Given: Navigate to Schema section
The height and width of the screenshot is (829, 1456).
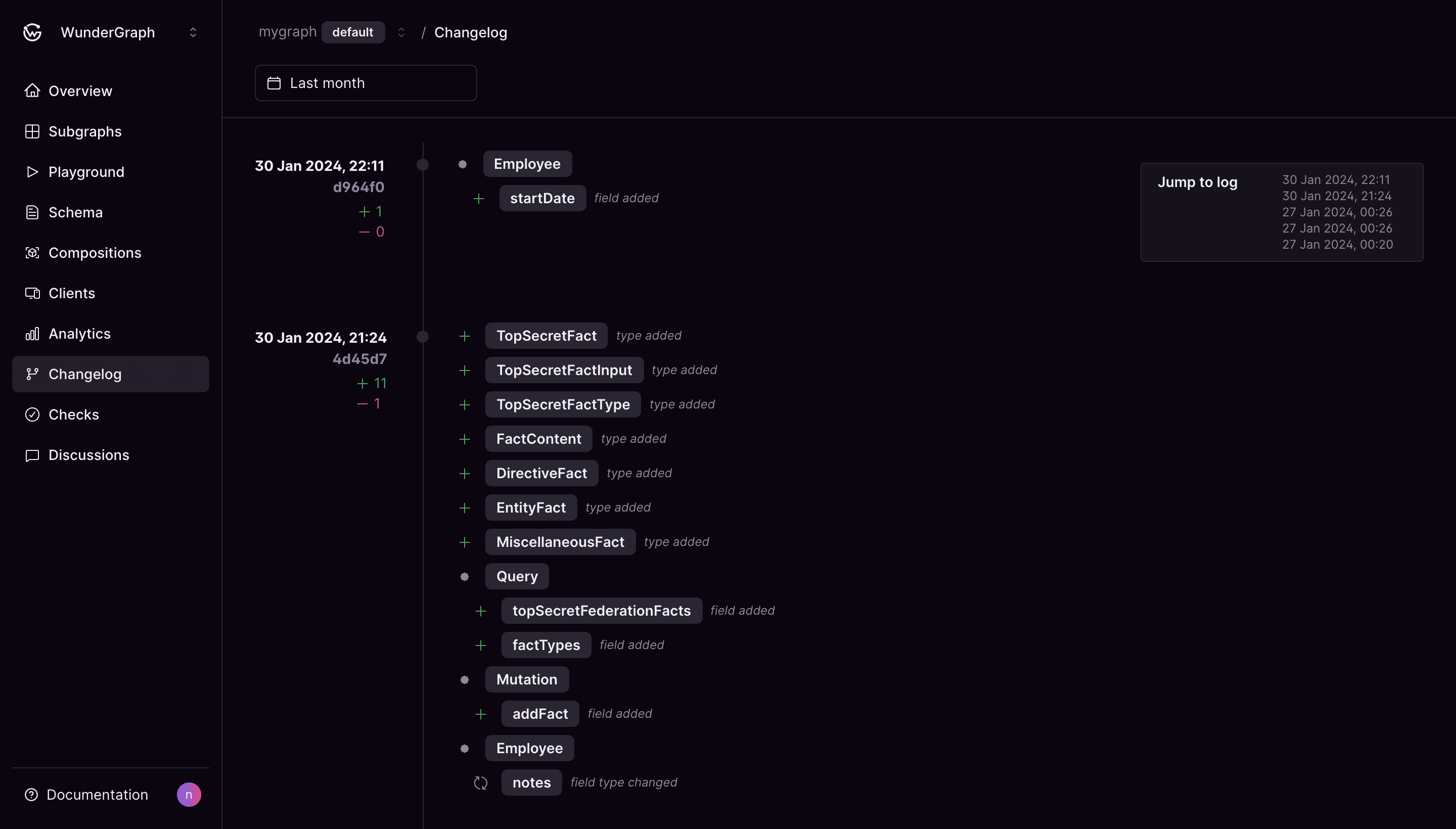Looking at the screenshot, I should pyautogui.click(x=75, y=212).
